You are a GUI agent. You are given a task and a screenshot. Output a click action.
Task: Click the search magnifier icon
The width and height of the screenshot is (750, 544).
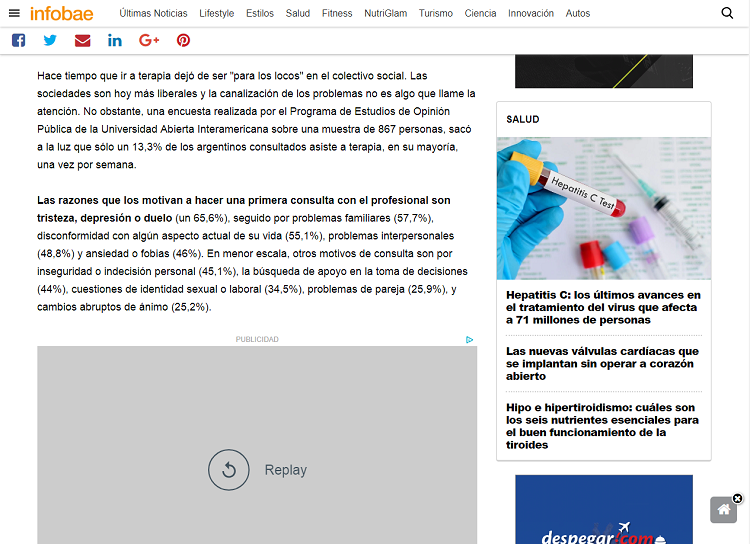click(727, 13)
